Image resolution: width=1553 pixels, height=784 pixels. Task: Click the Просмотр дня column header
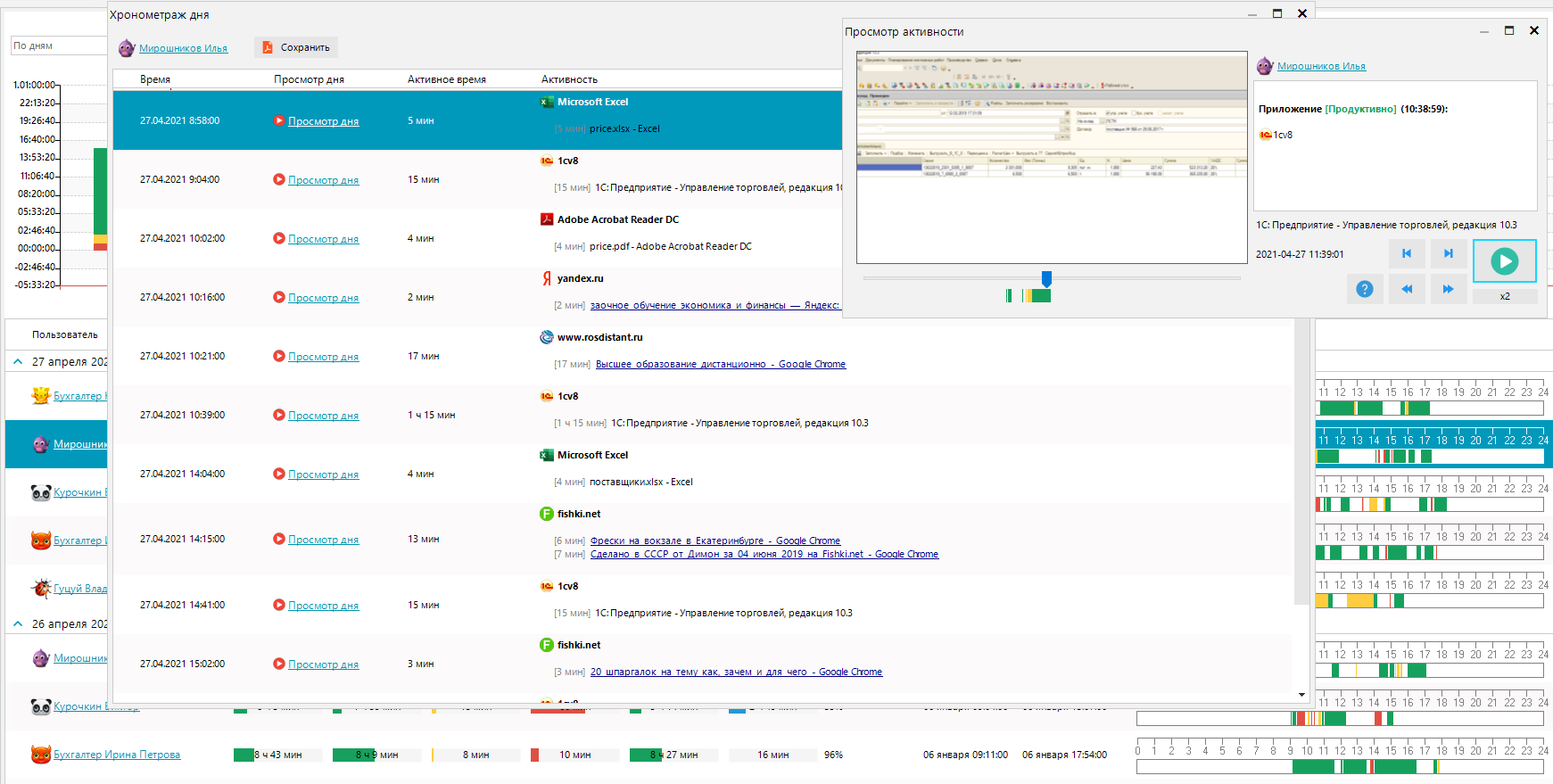(309, 79)
